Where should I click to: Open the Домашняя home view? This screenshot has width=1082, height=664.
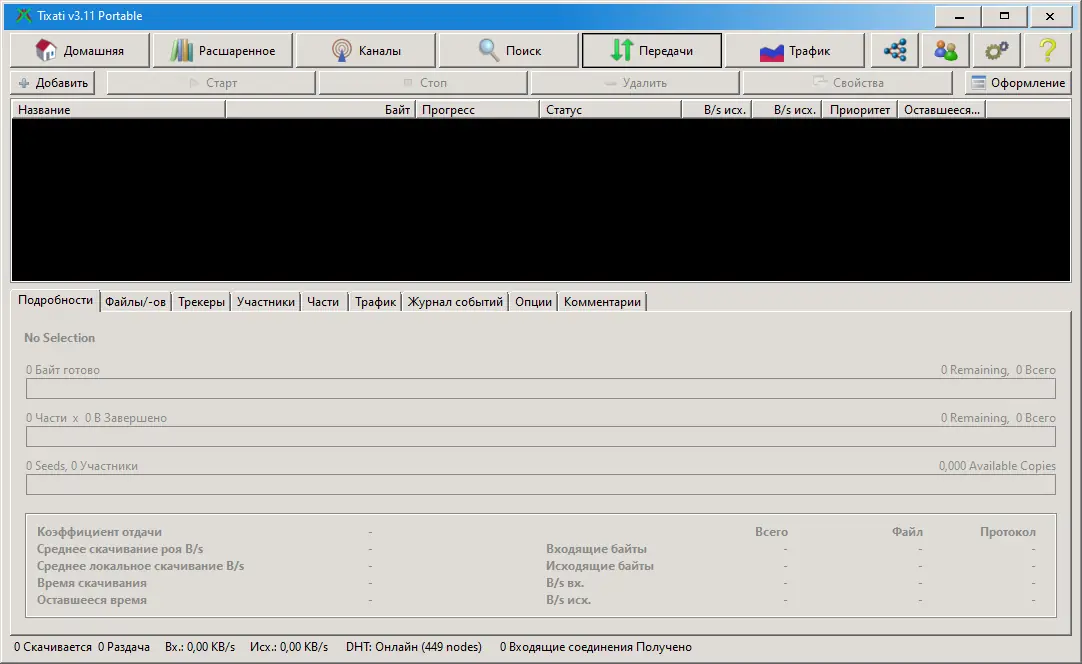(79, 50)
